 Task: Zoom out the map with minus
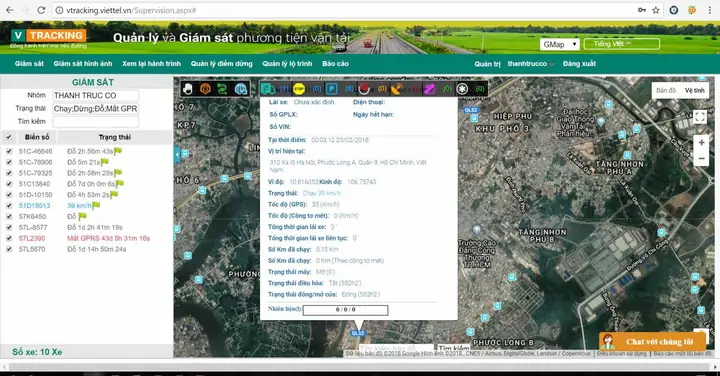point(701,159)
